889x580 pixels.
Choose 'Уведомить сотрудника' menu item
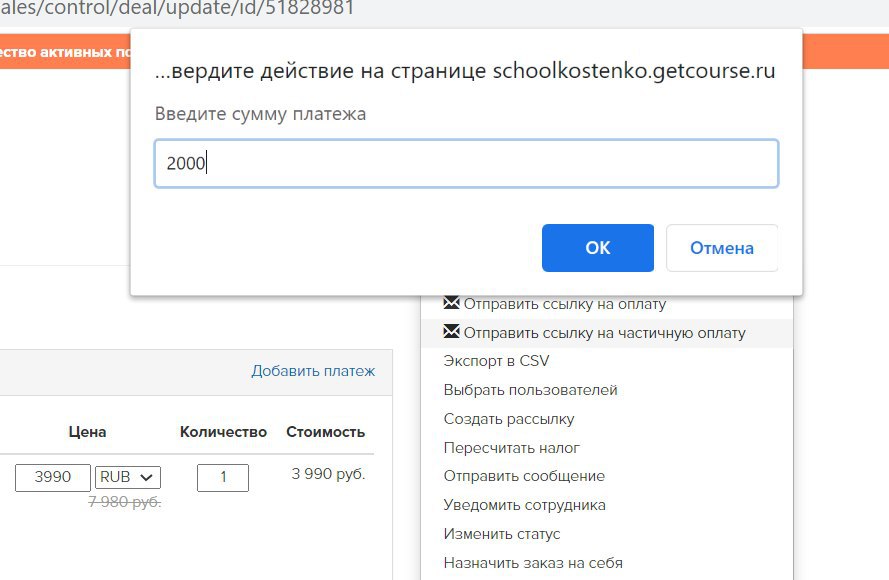[524, 505]
